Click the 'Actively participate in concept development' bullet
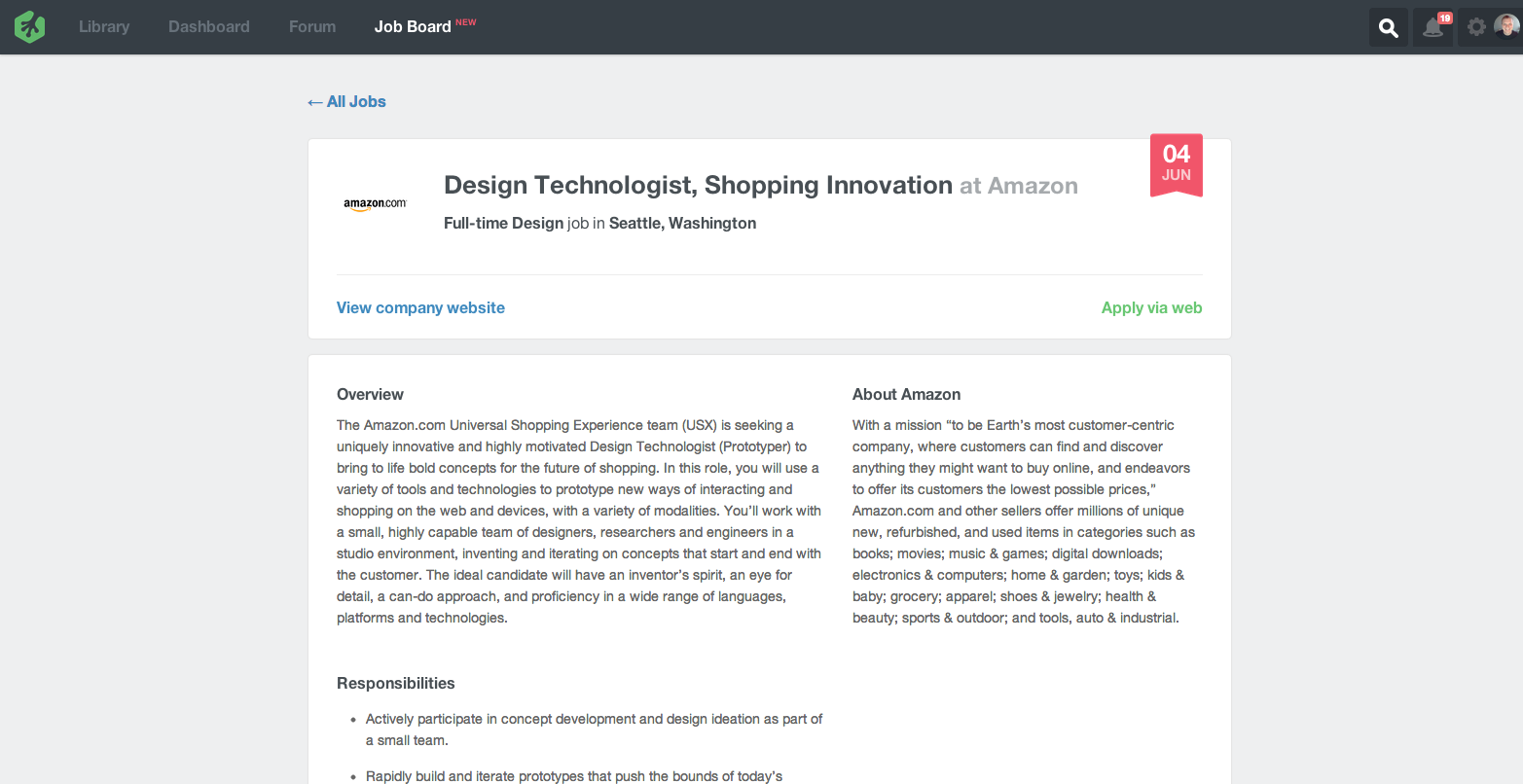Screen dimensions: 1523x784 [x=594, y=730]
